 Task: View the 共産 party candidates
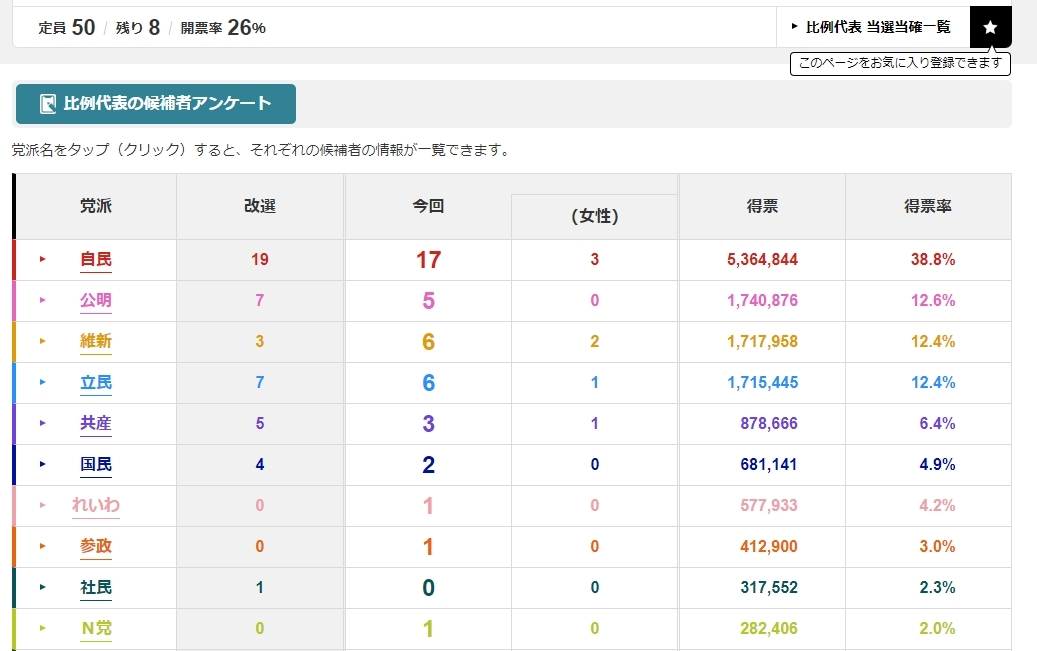click(x=96, y=423)
